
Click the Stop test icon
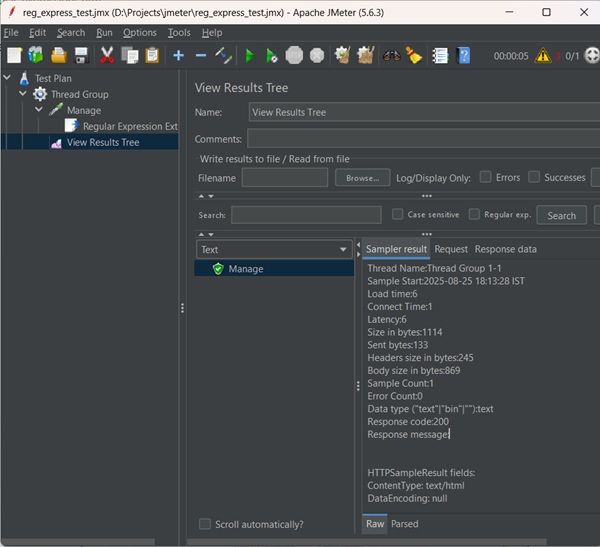[x=294, y=56]
